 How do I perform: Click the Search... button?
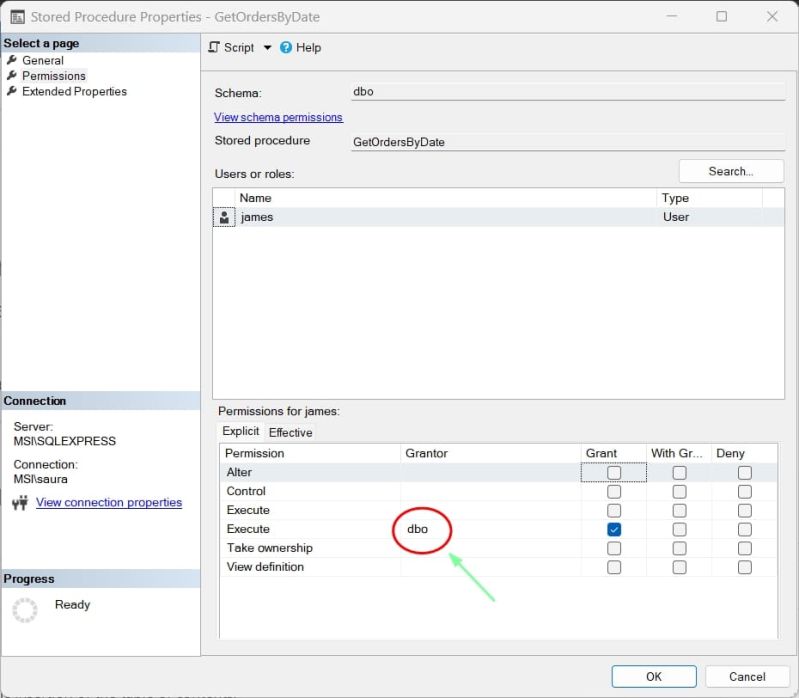pyautogui.click(x=731, y=171)
